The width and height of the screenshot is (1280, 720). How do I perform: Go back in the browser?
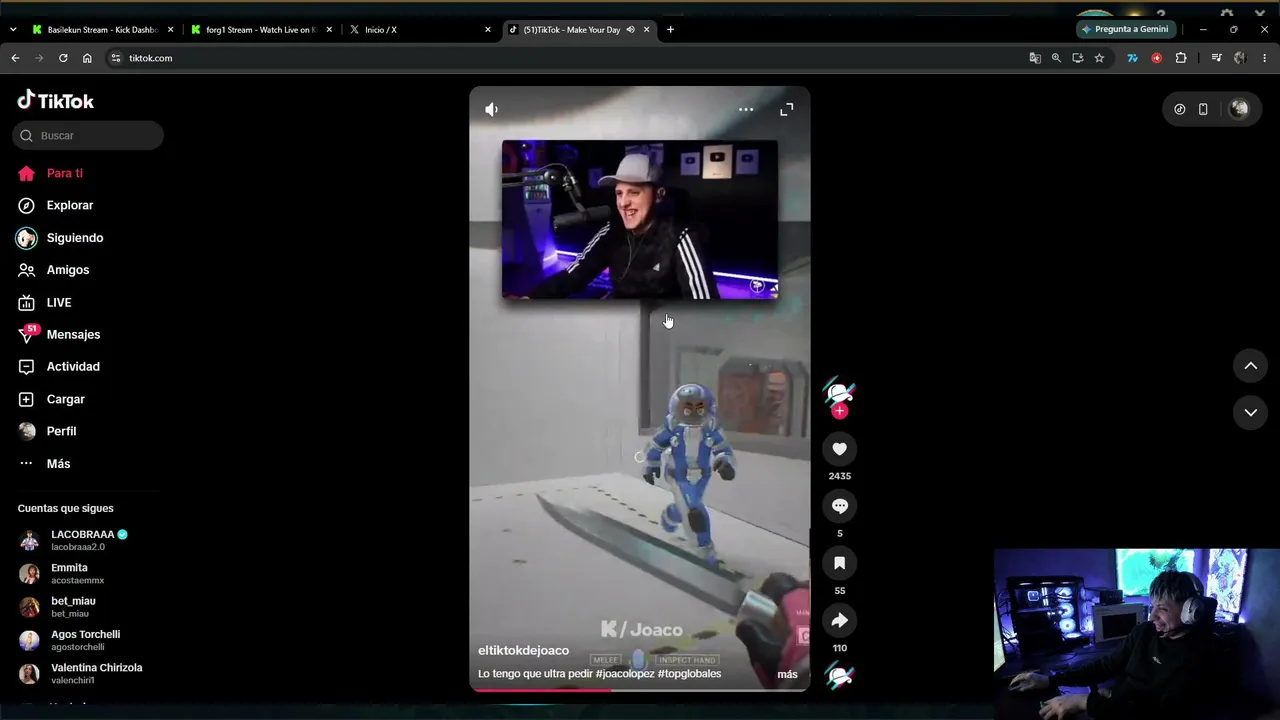pos(15,58)
